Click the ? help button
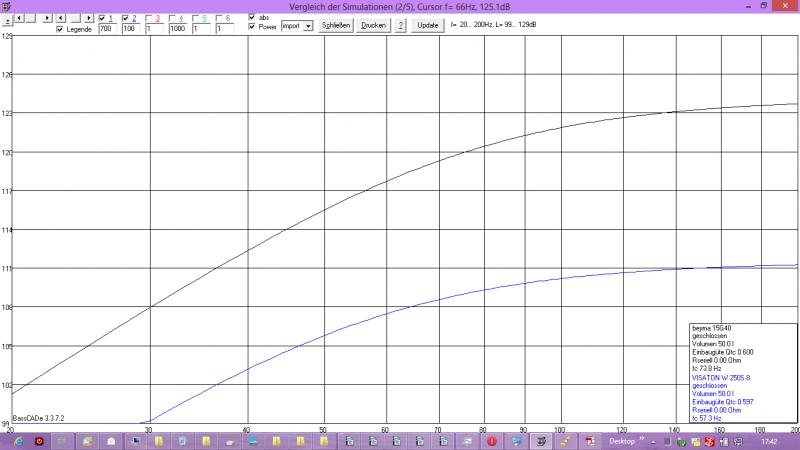The width and height of the screenshot is (800, 450). [401, 26]
